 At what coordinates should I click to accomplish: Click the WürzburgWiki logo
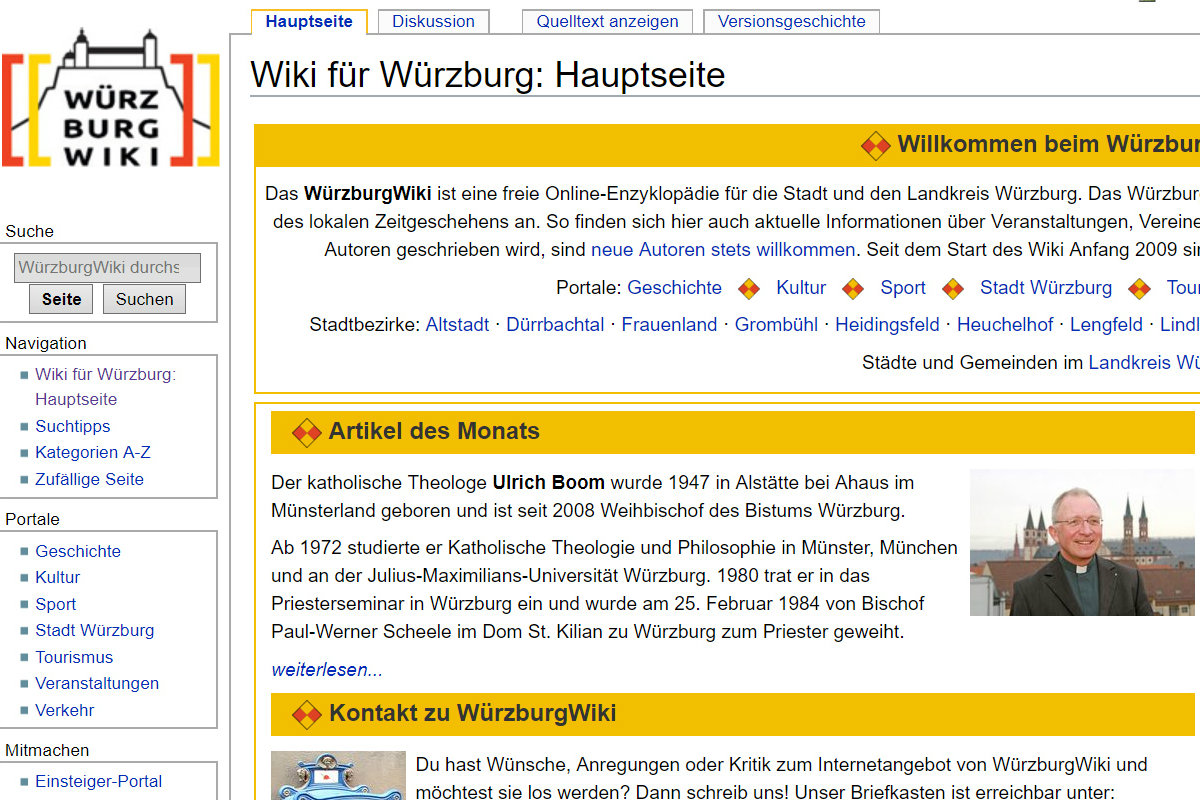[x=110, y=97]
